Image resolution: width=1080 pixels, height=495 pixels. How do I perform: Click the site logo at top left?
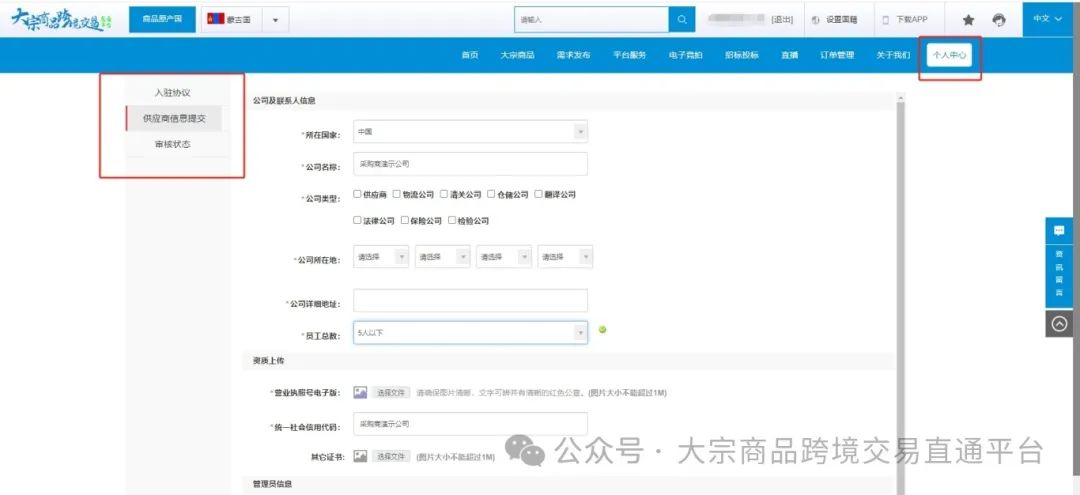click(x=60, y=19)
